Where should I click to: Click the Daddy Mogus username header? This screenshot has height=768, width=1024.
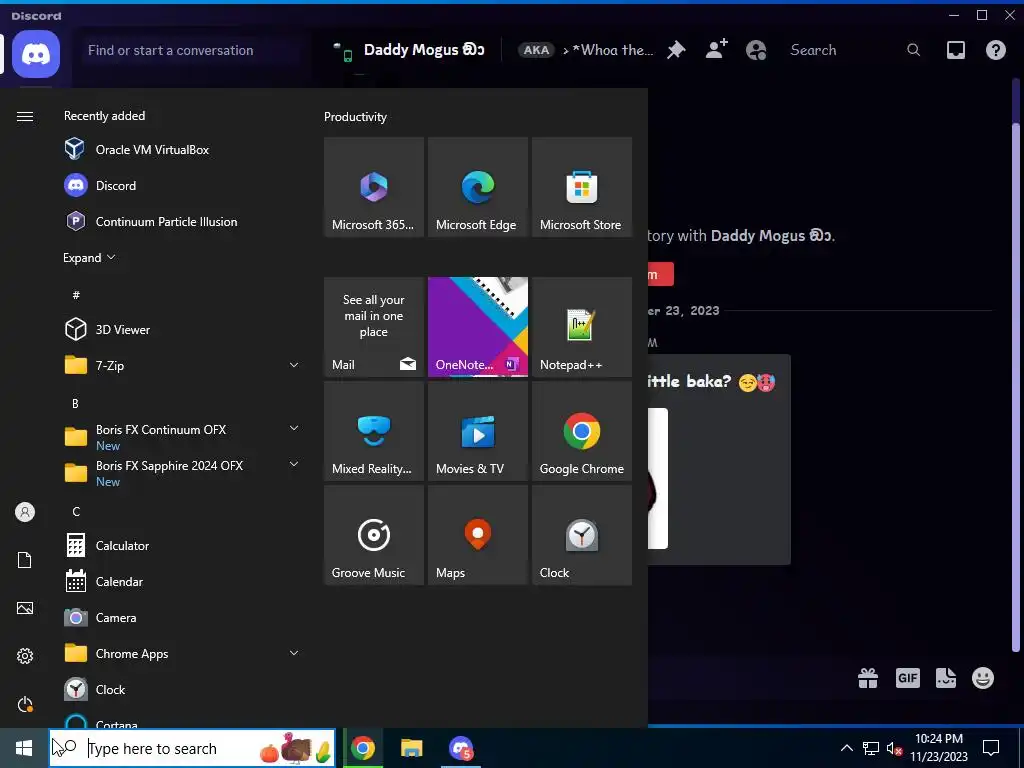click(424, 50)
